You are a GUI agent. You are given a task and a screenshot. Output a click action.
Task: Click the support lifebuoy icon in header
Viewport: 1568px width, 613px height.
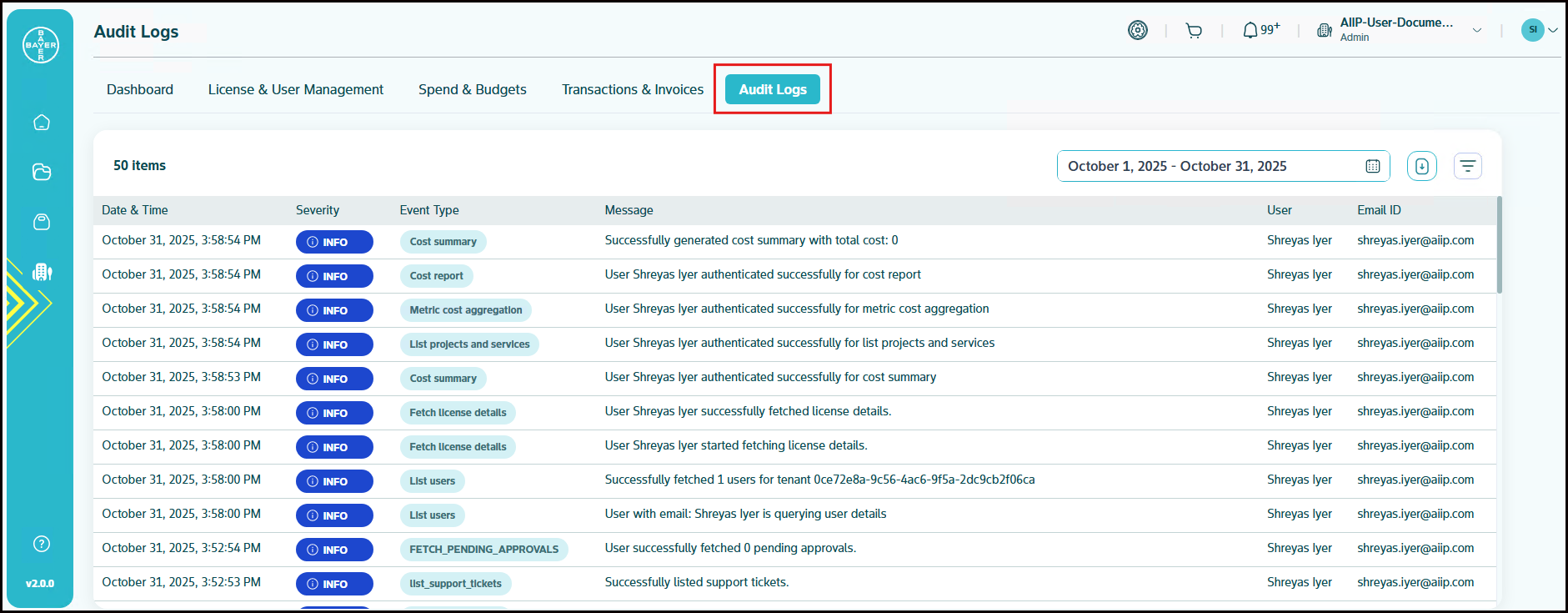point(1138,31)
